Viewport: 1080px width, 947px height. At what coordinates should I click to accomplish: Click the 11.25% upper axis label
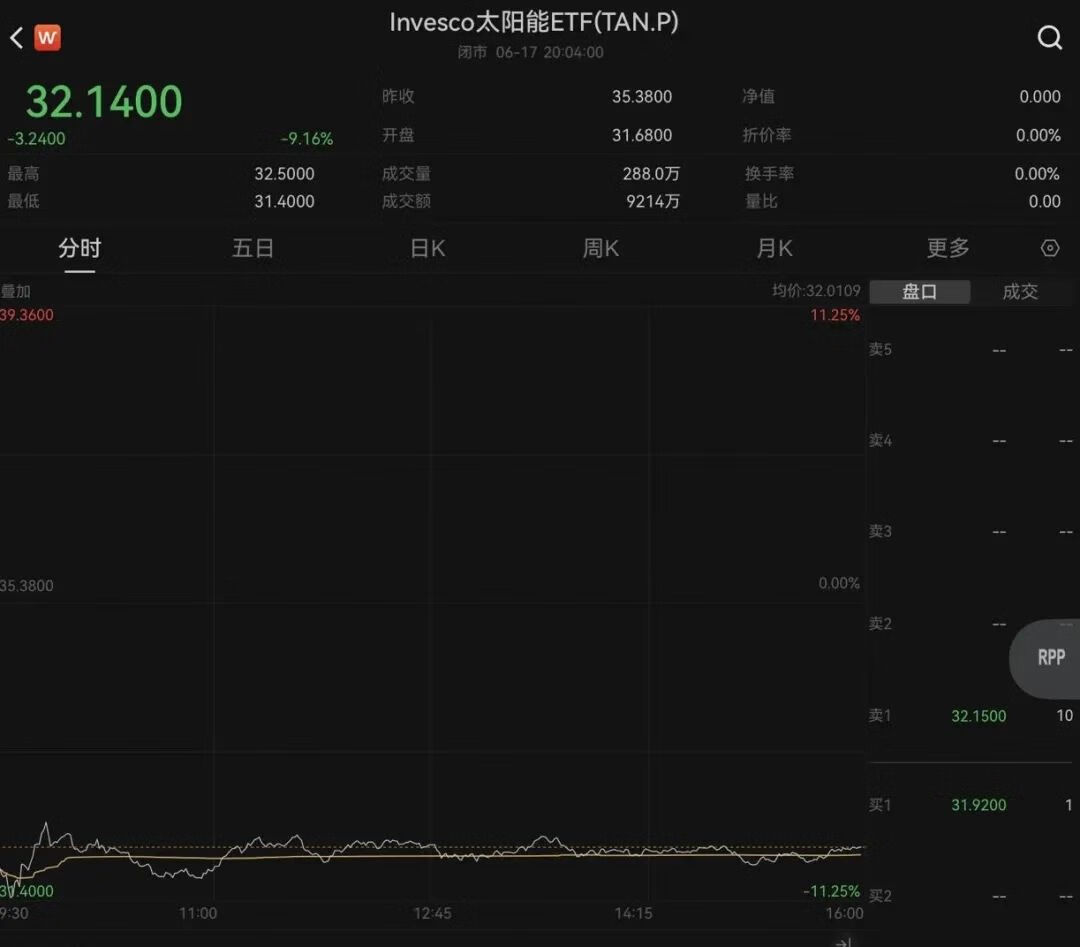click(835, 315)
